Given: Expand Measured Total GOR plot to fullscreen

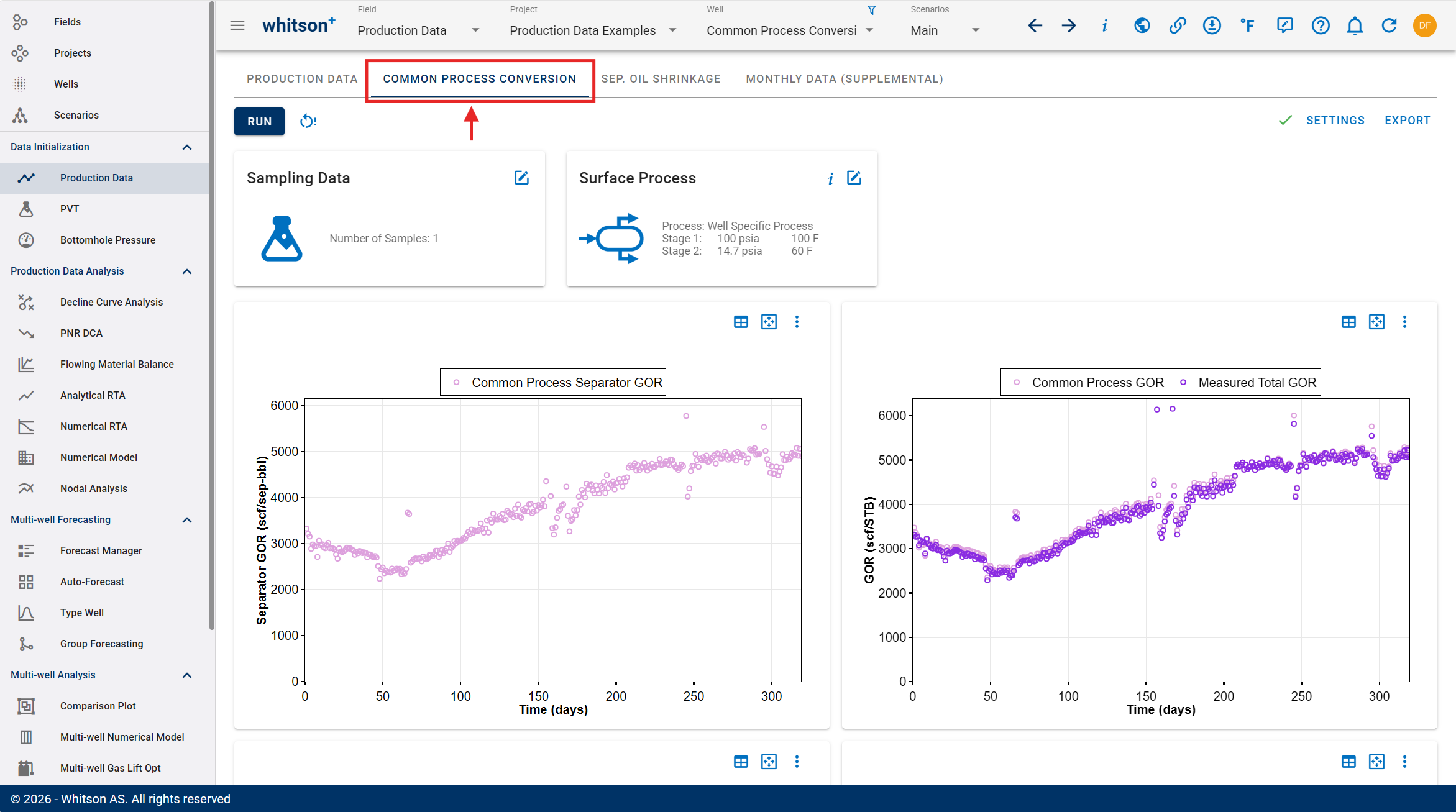Looking at the screenshot, I should (x=1376, y=322).
